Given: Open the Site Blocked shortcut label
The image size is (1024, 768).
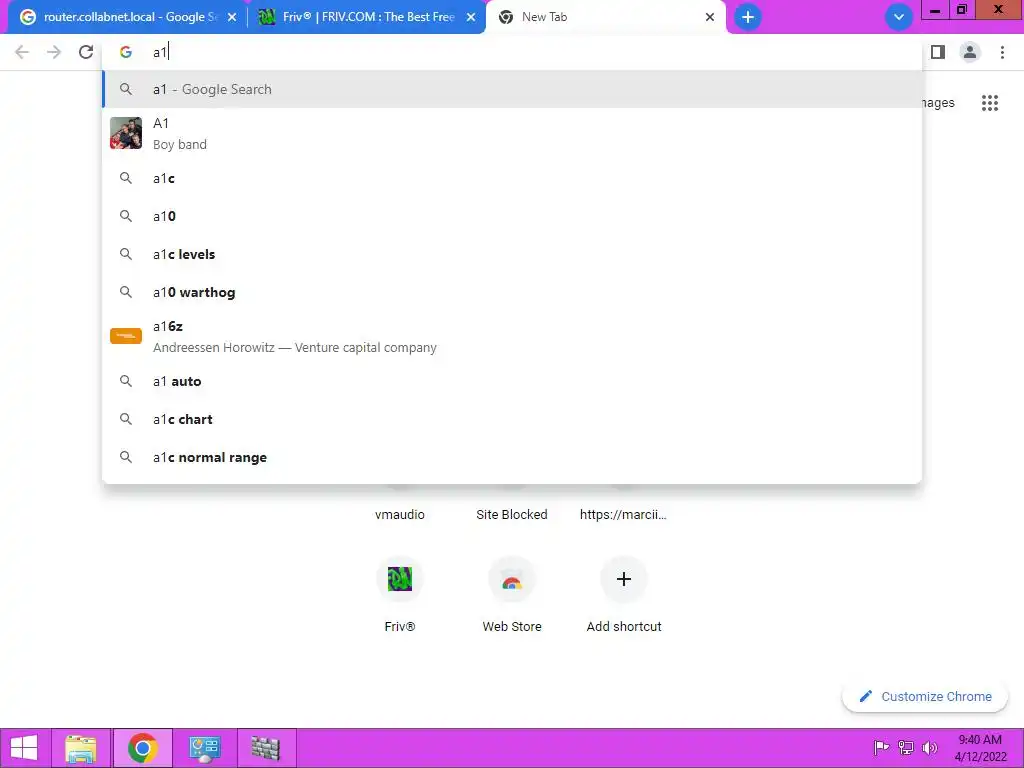Looking at the screenshot, I should (512, 515).
